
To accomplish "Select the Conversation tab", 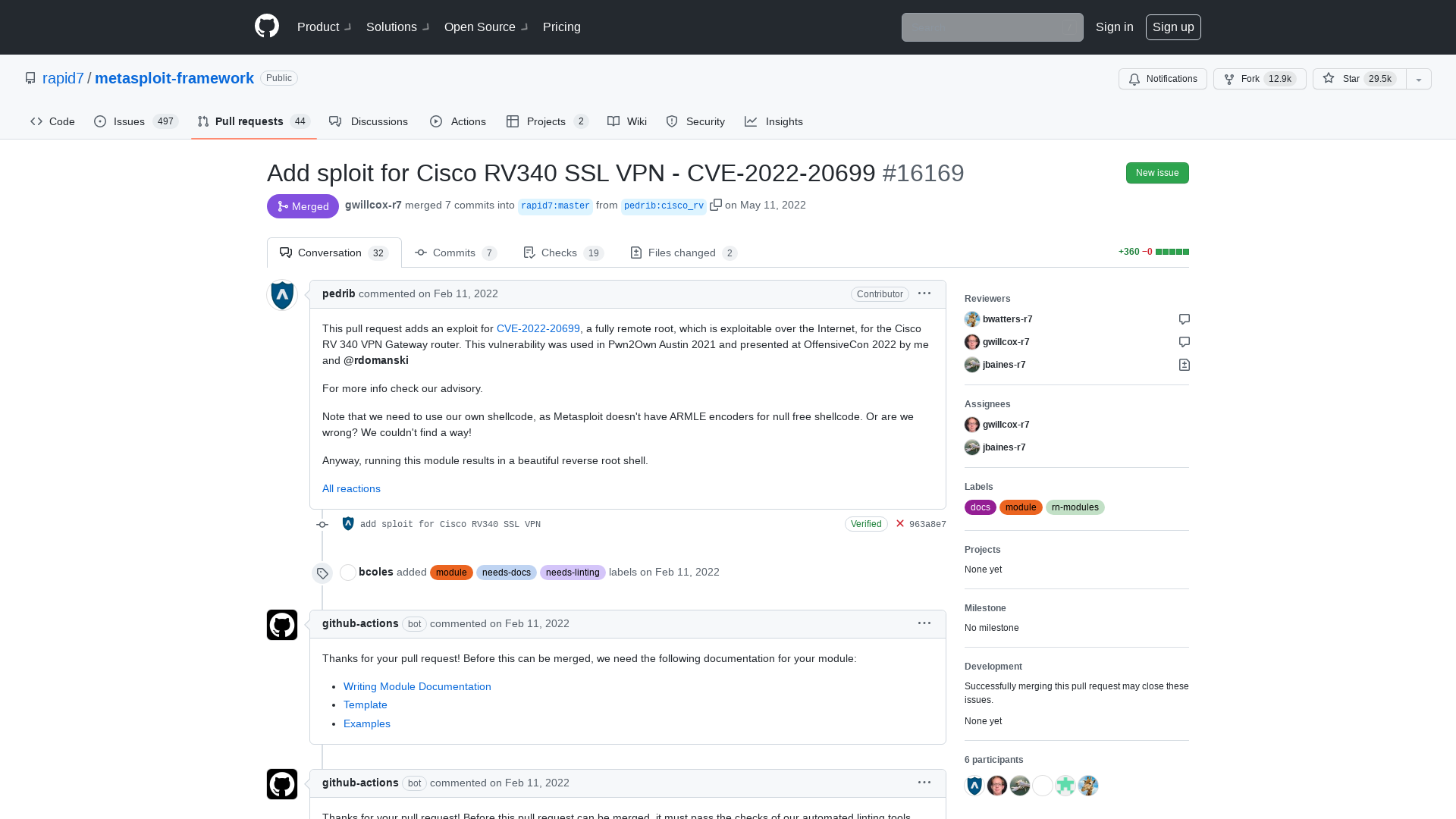I will point(334,253).
